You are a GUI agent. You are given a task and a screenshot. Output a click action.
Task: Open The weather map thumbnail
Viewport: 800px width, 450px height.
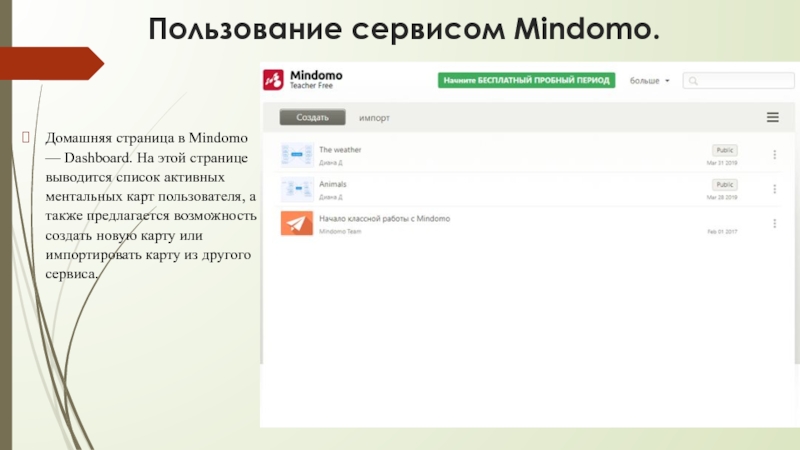(x=297, y=155)
